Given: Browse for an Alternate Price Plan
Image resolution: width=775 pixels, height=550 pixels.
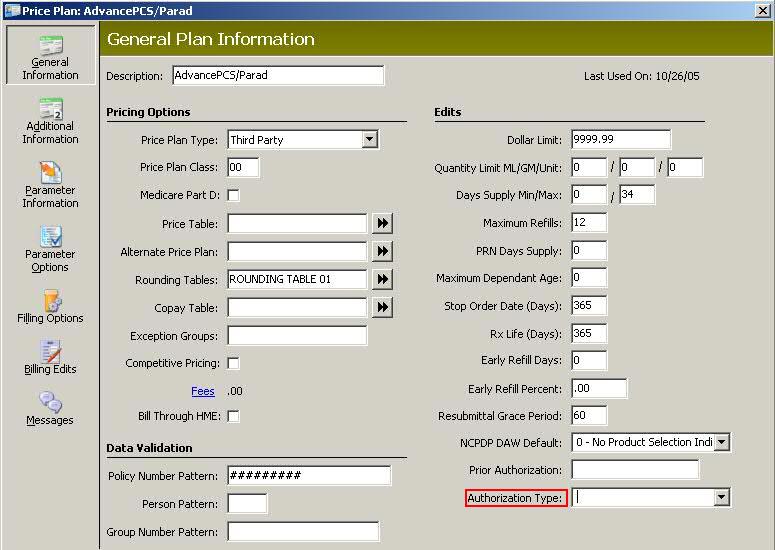Looking at the screenshot, I should click(382, 251).
